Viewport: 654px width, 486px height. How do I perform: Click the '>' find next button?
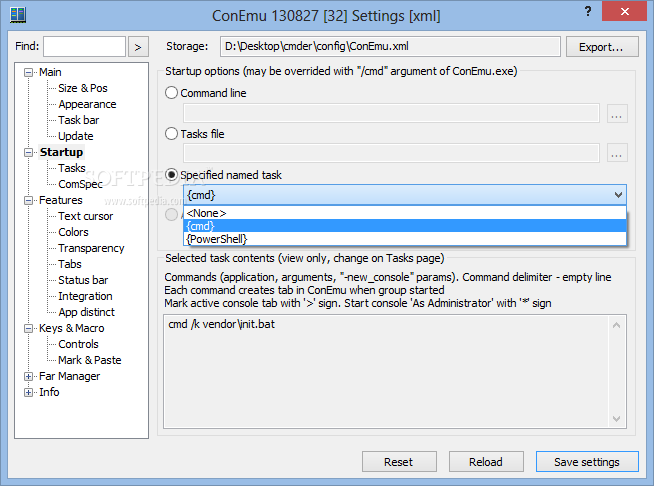[x=138, y=47]
